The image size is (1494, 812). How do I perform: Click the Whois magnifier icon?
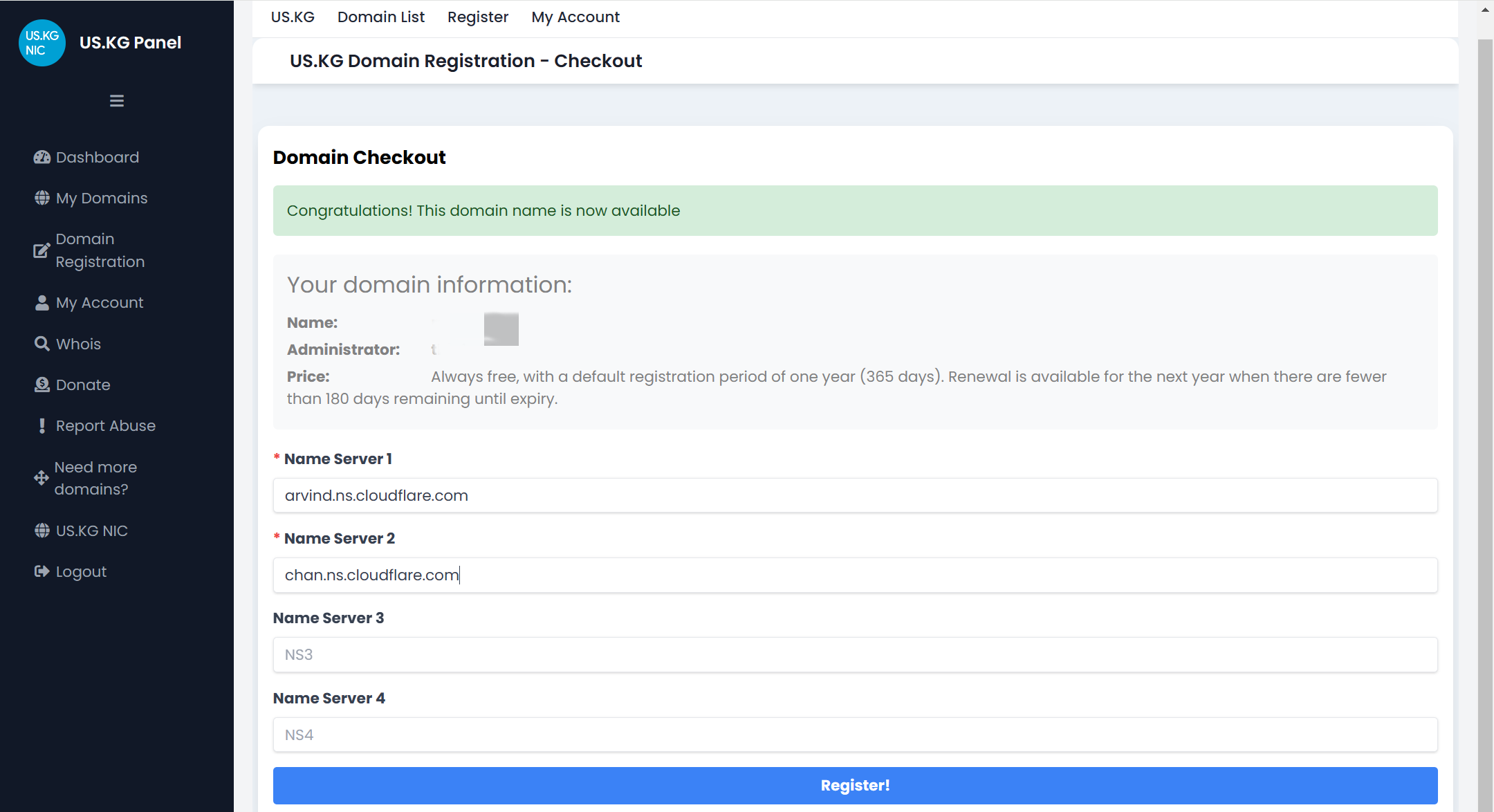click(42, 344)
